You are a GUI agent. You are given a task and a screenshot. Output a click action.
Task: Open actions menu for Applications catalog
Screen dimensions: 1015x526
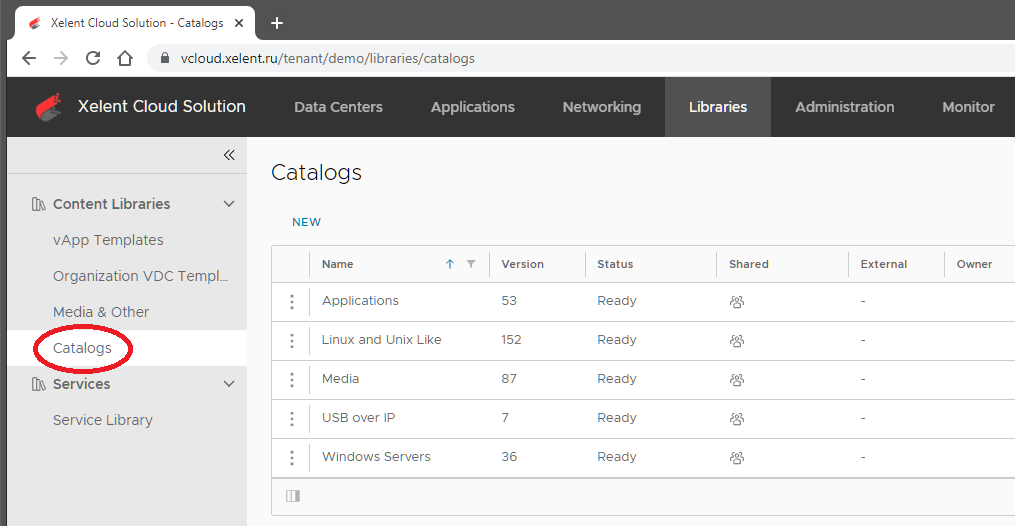pos(292,301)
